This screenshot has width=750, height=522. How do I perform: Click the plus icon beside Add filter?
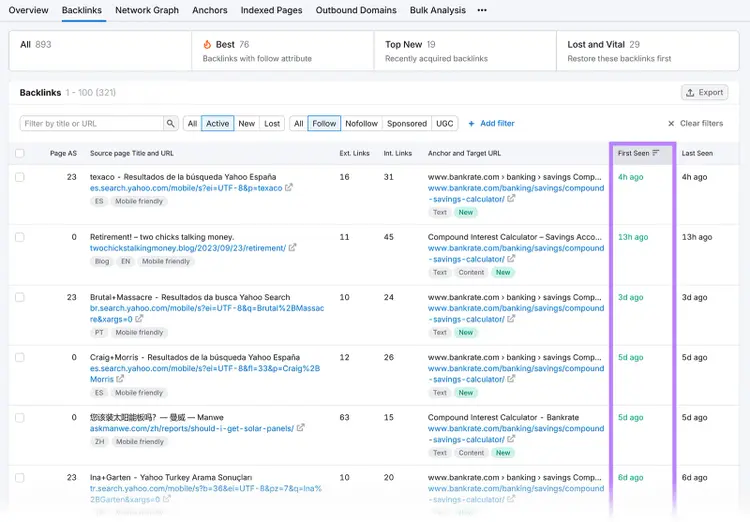[471, 123]
